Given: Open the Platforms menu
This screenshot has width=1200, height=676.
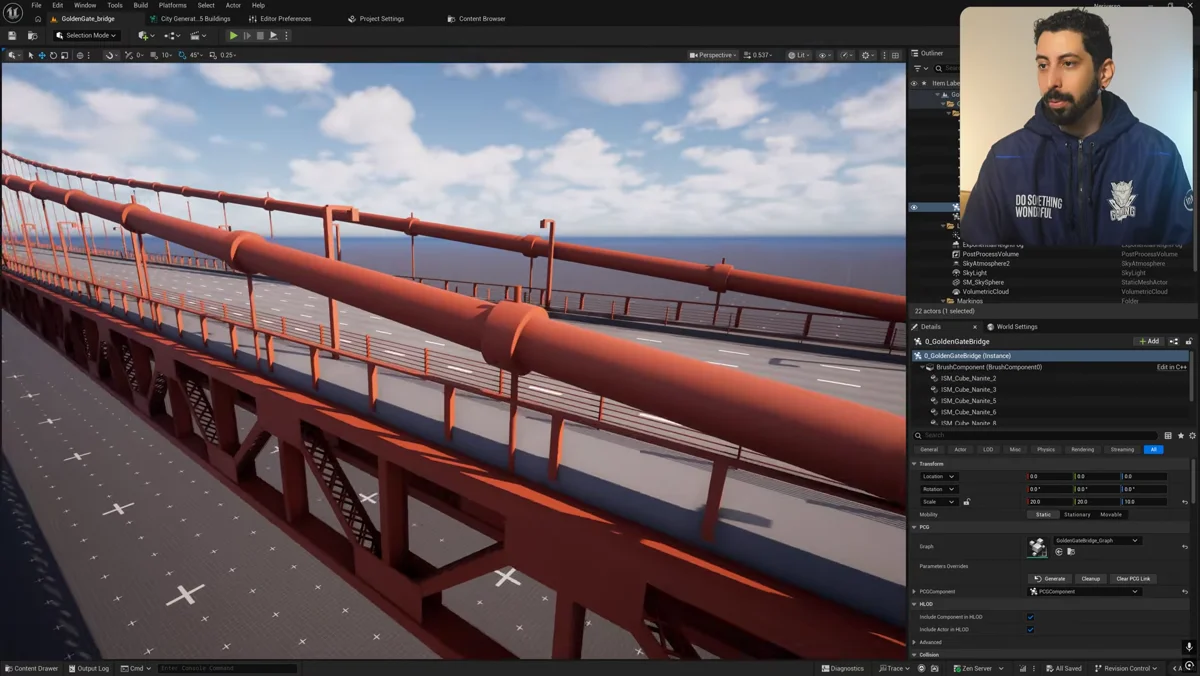Looking at the screenshot, I should (172, 5).
